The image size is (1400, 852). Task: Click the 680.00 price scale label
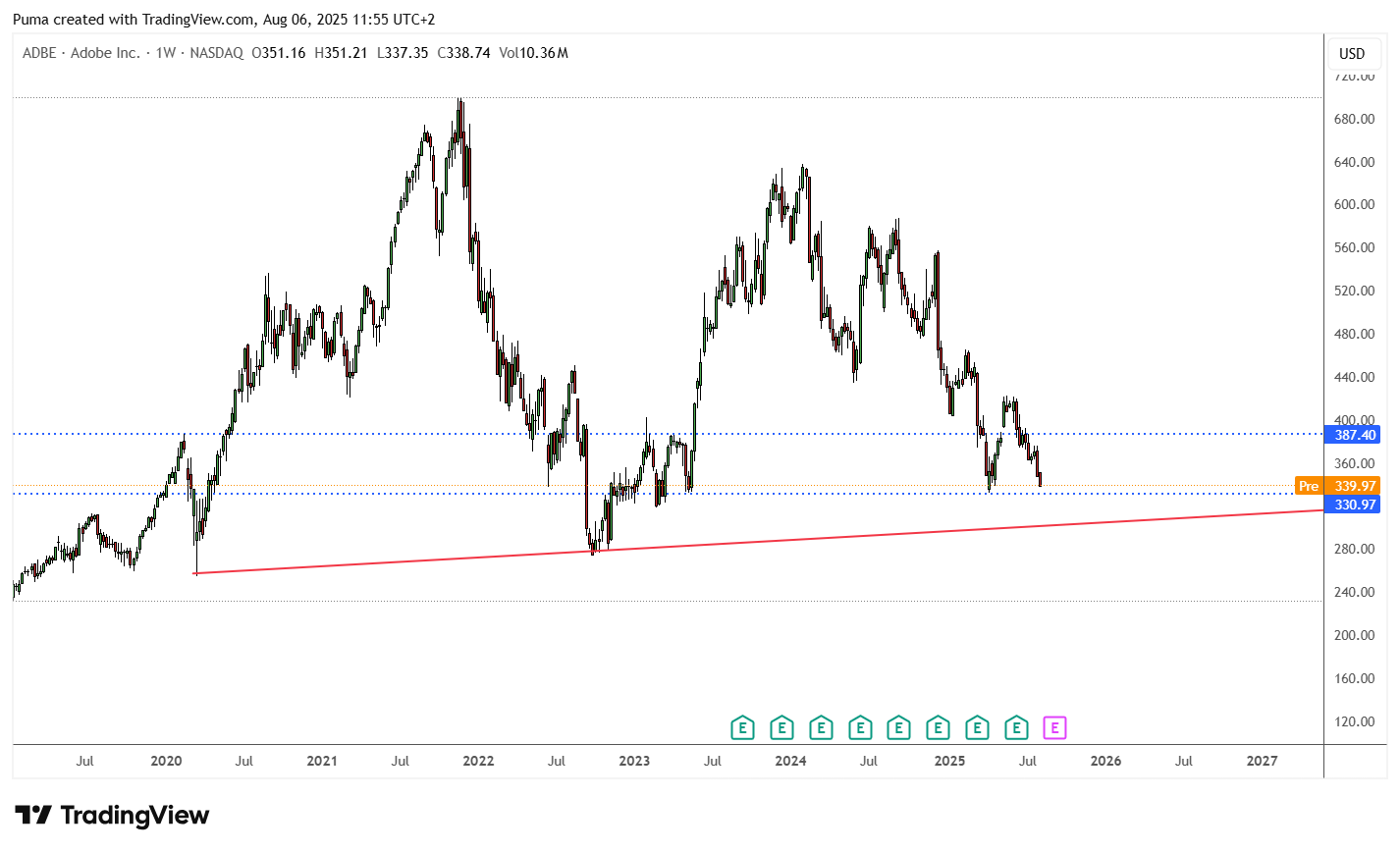point(1354,119)
